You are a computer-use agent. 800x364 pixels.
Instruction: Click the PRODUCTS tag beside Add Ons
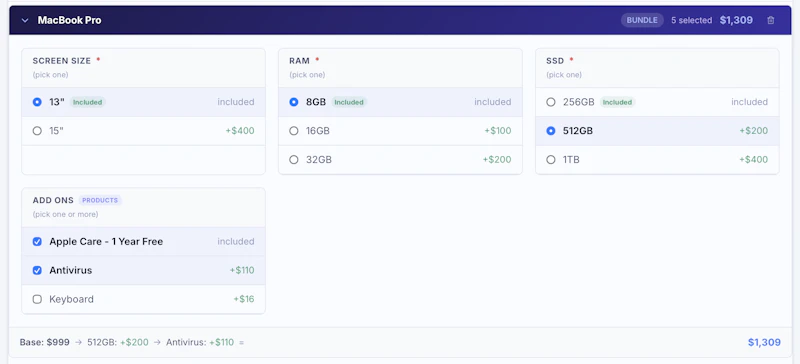point(100,200)
